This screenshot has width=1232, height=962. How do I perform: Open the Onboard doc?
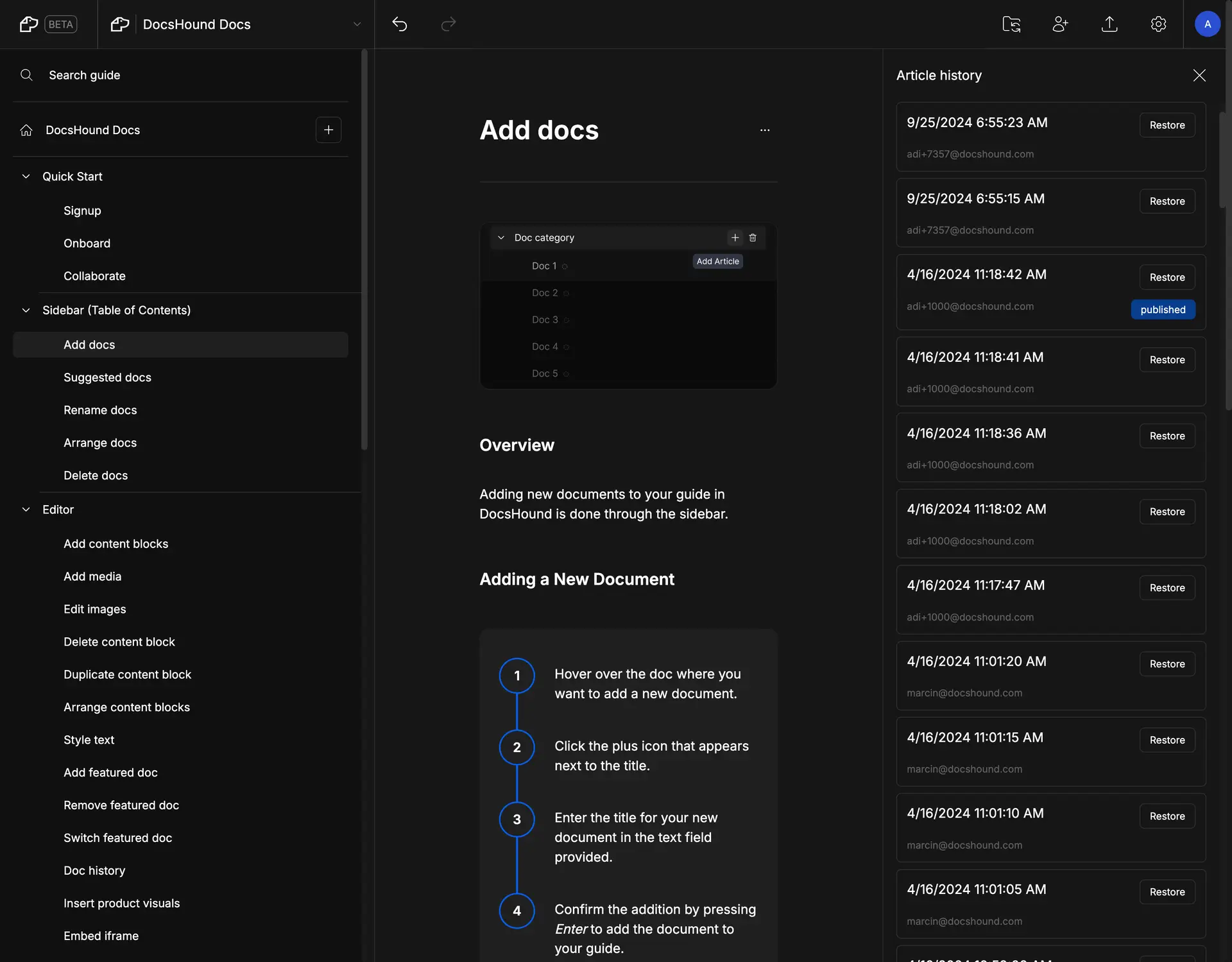pos(87,243)
